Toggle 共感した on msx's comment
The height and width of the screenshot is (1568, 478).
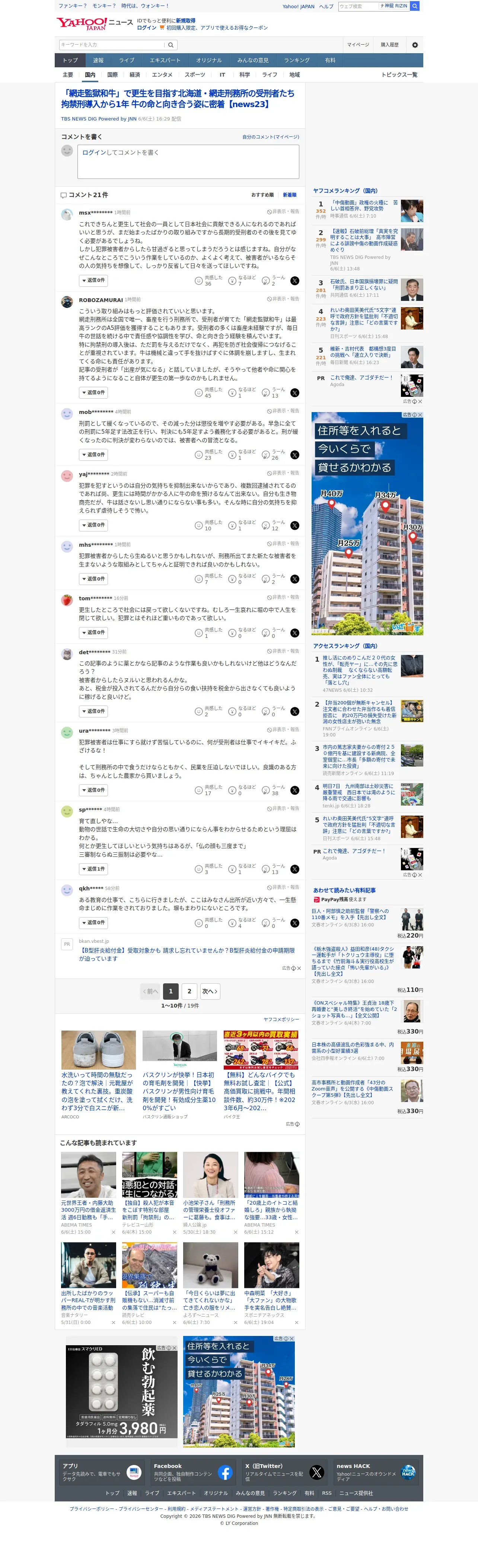(208, 280)
